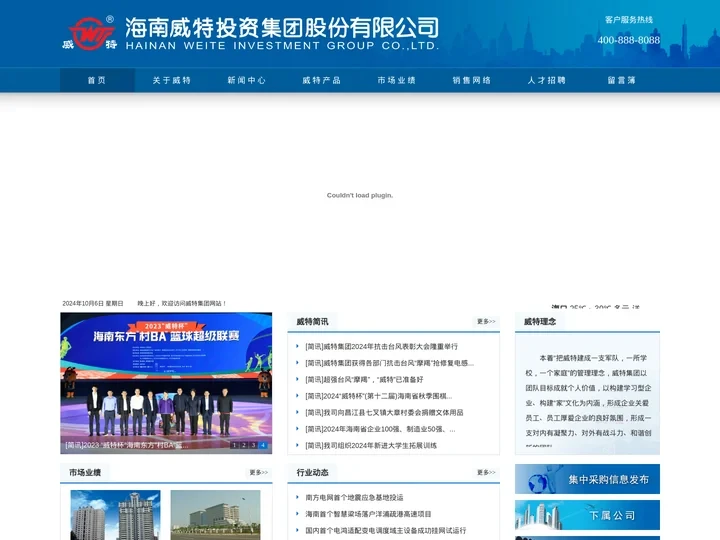Click the 下属公司 banner
Viewport: 720px width, 540px height.
pos(587,515)
